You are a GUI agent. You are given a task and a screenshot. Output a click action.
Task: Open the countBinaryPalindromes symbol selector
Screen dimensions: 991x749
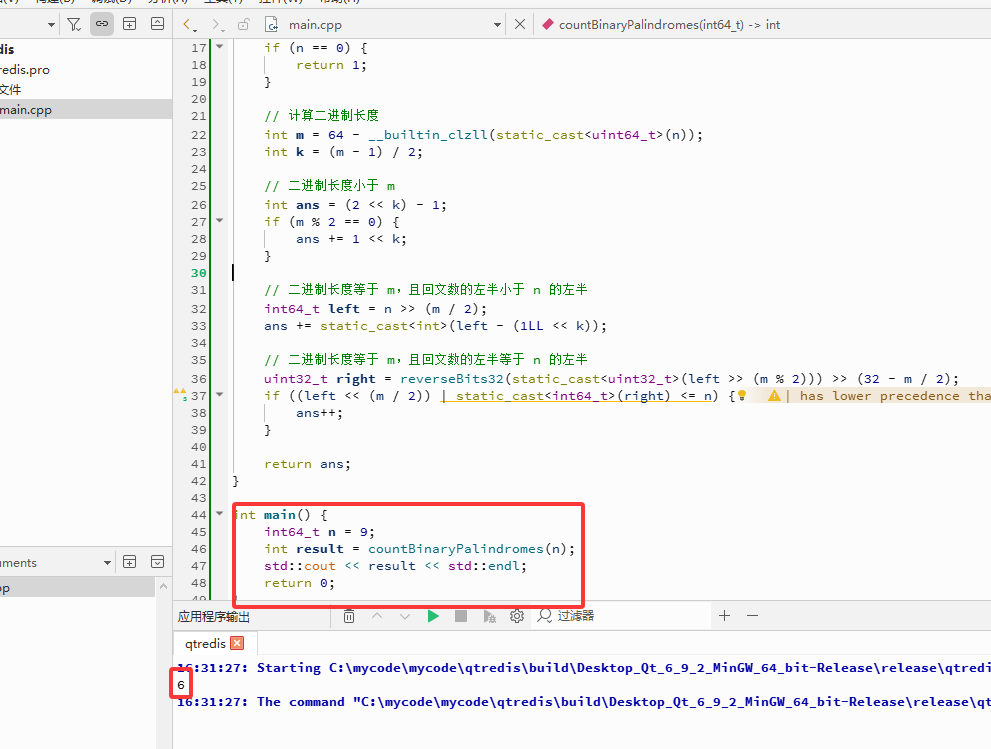pos(661,25)
